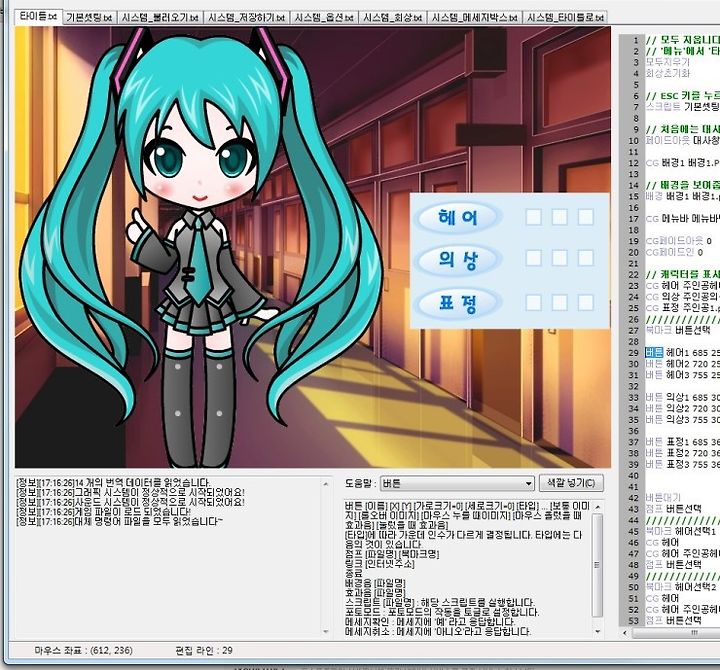Click code line 7 '스크립트 기본셋팅'
720x670 pixels.
click(682, 107)
